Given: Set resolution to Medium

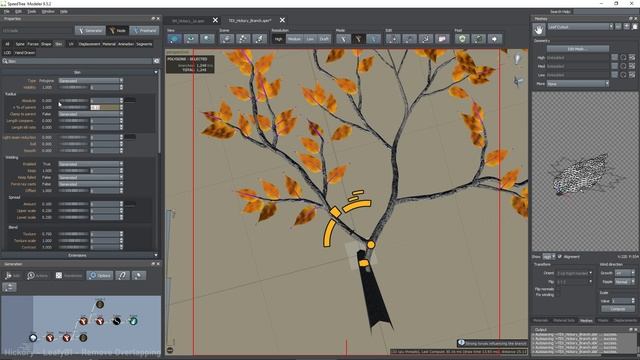Looking at the screenshot, I should pos(294,39).
